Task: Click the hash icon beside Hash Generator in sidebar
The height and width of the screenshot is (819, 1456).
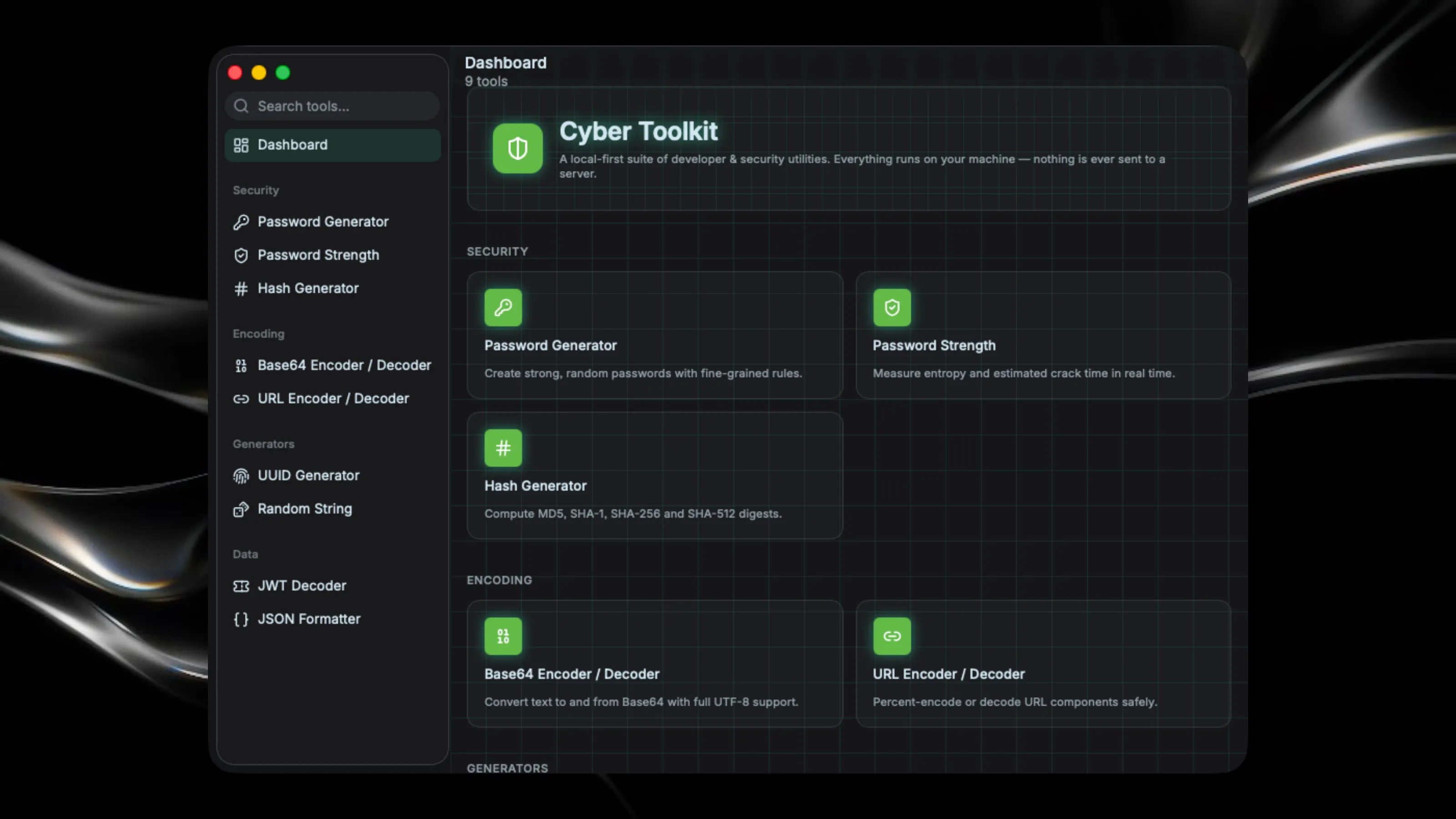Action: [x=241, y=289]
